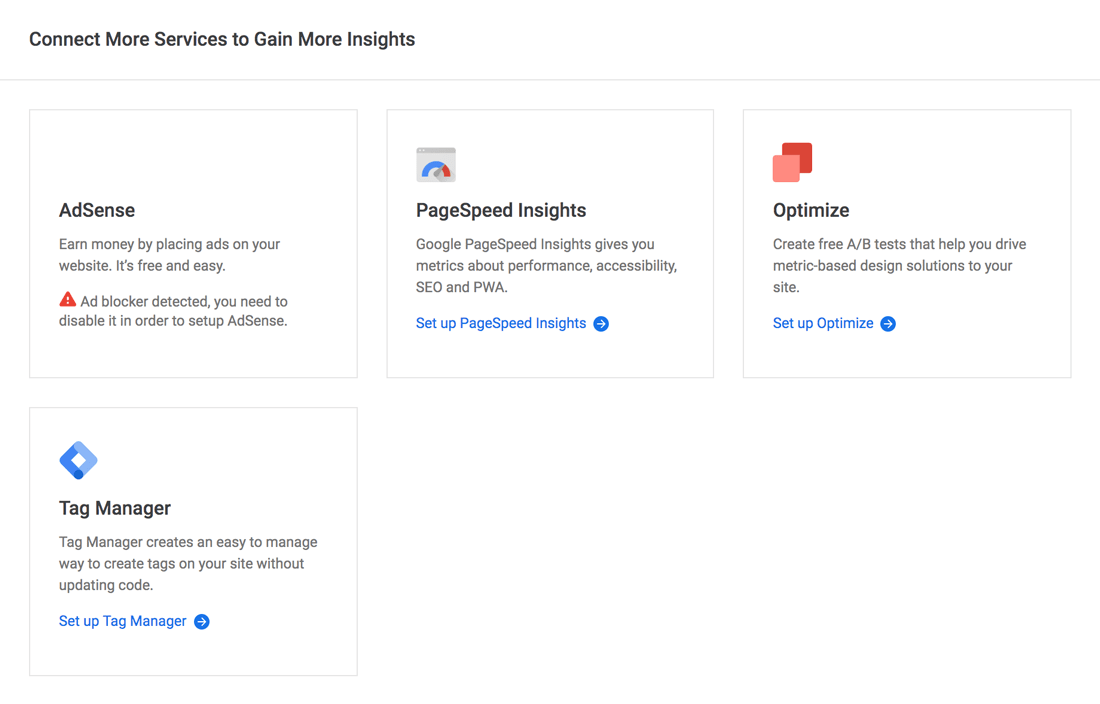The image size is (1100, 704).
Task: Click 'Earn money by placing ads' description
Action: (x=169, y=255)
